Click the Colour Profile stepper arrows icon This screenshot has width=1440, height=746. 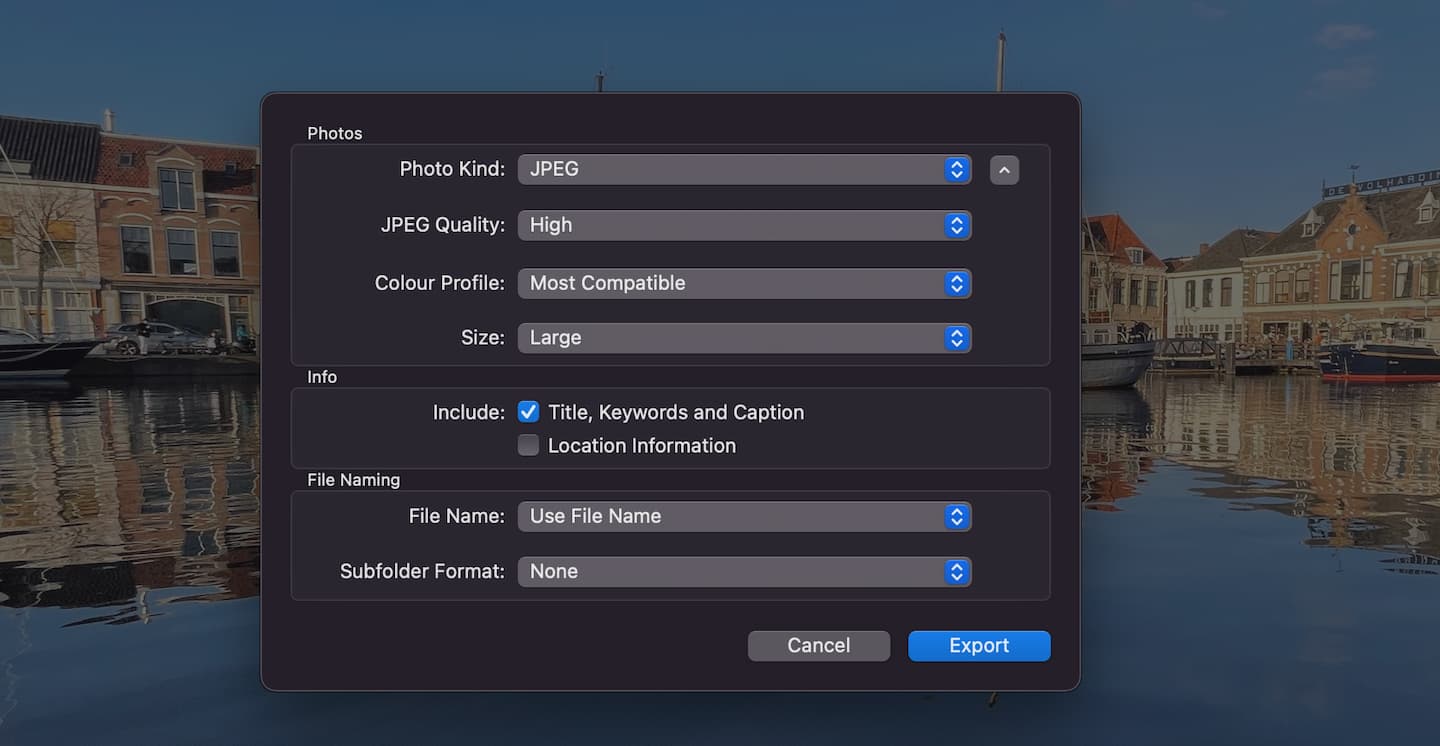[959, 283]
